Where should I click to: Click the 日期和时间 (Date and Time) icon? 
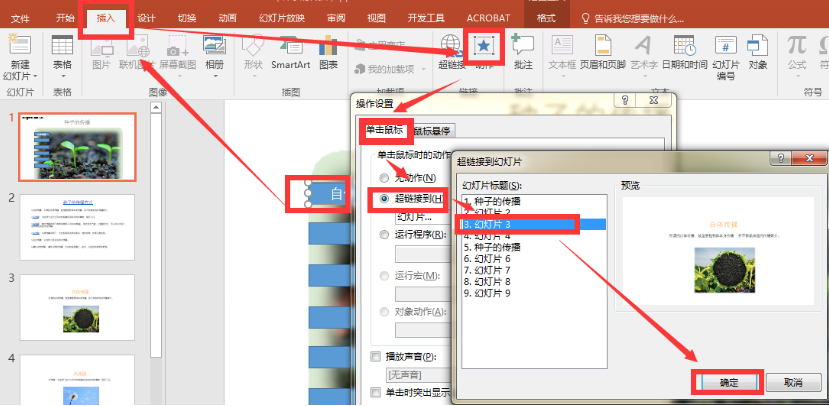(685, 46)
